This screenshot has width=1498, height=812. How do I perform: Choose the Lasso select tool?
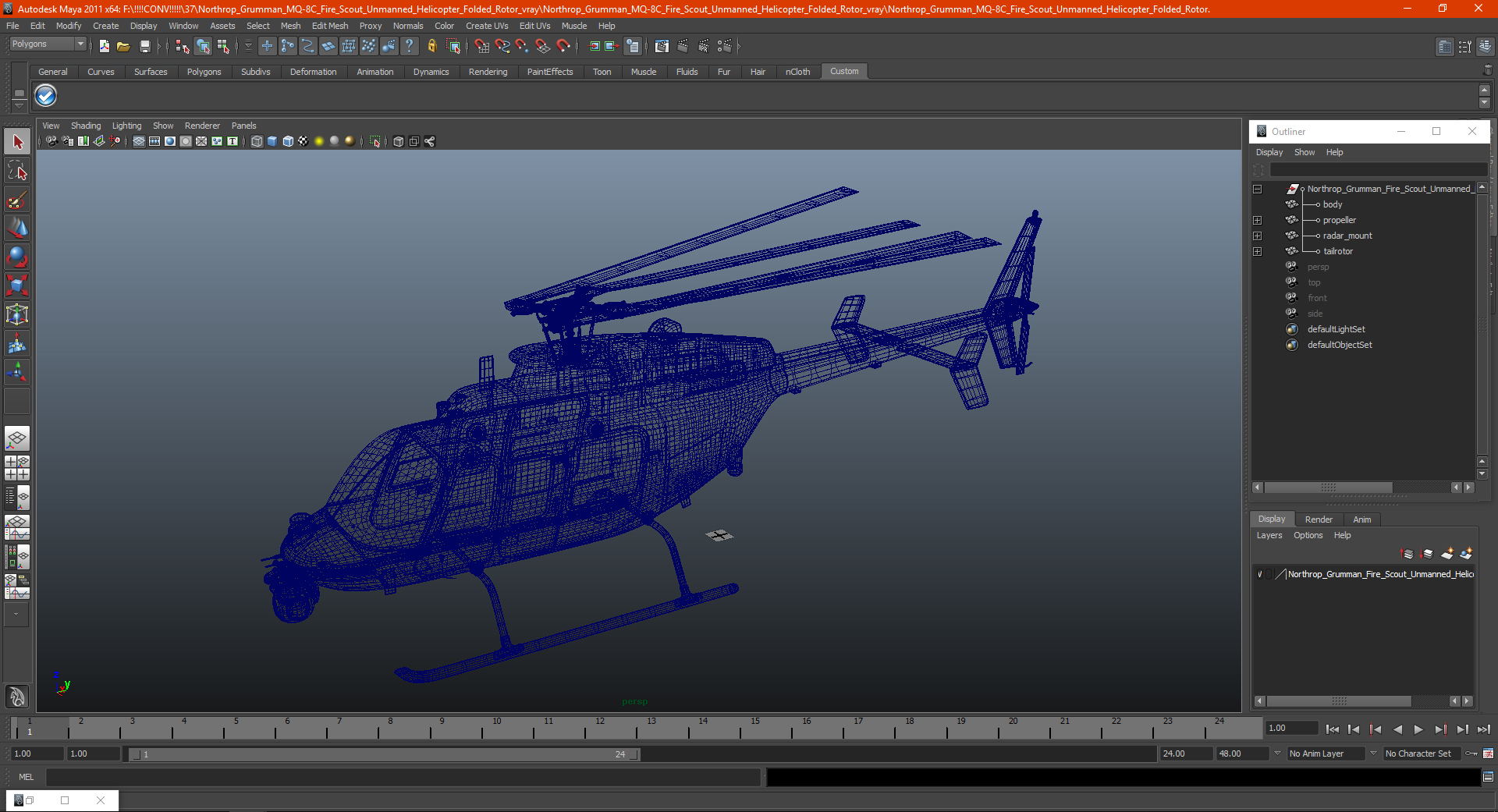click(17, 171)
